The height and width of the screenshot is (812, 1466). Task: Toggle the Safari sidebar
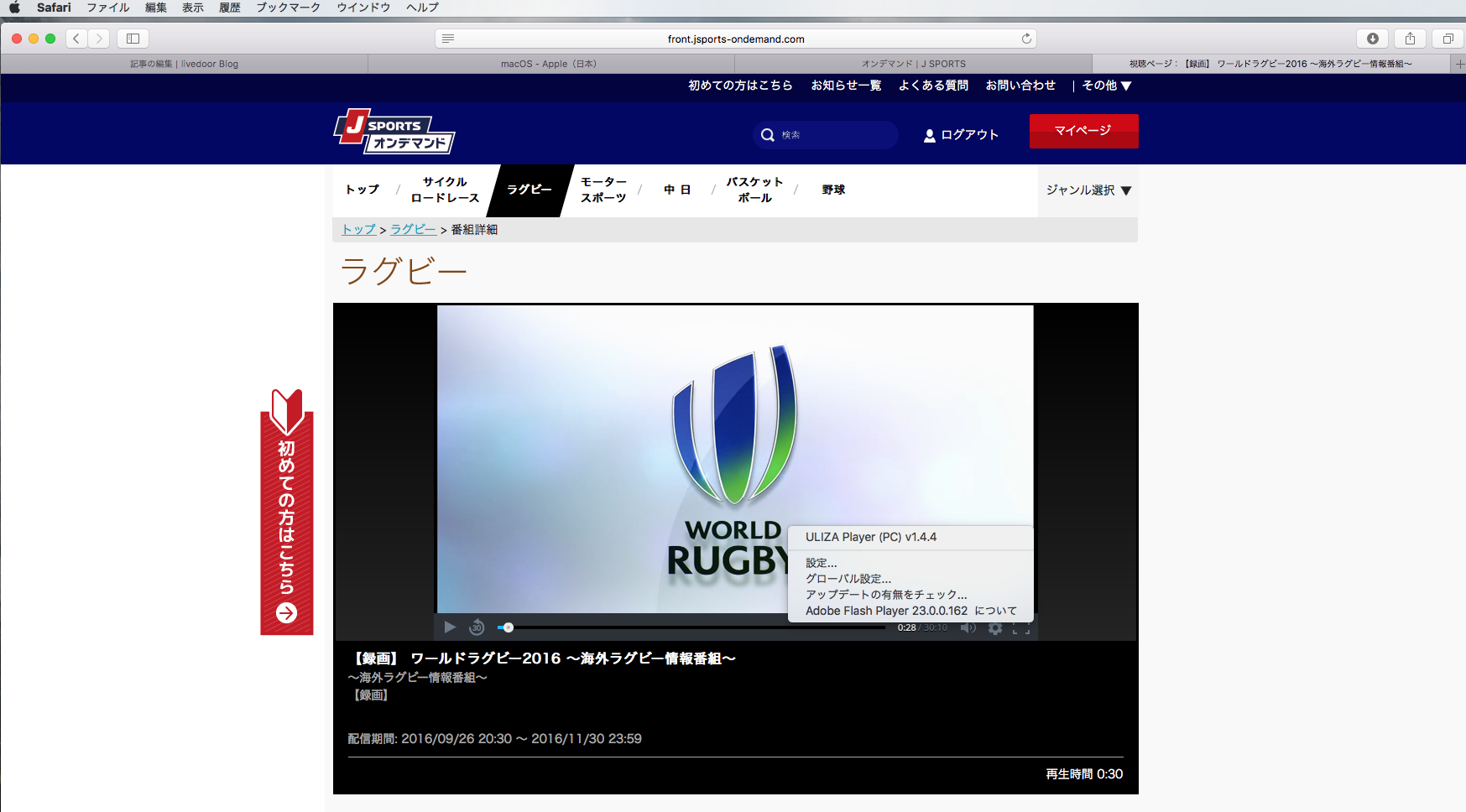tap(133, 39)
